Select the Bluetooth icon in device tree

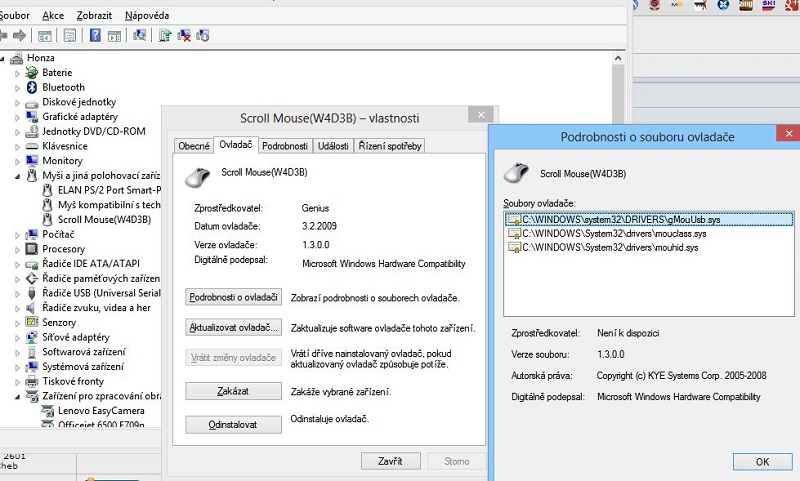click(x=32, y=88)
